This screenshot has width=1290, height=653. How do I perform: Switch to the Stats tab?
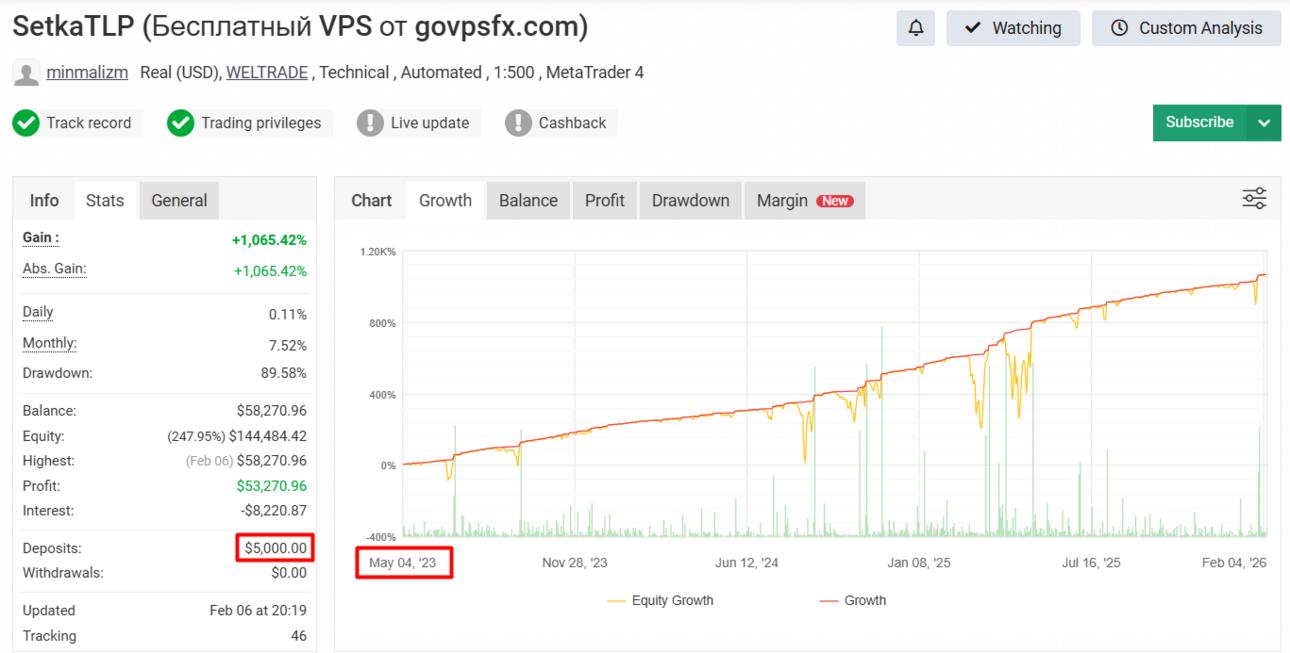click(105, 200)
